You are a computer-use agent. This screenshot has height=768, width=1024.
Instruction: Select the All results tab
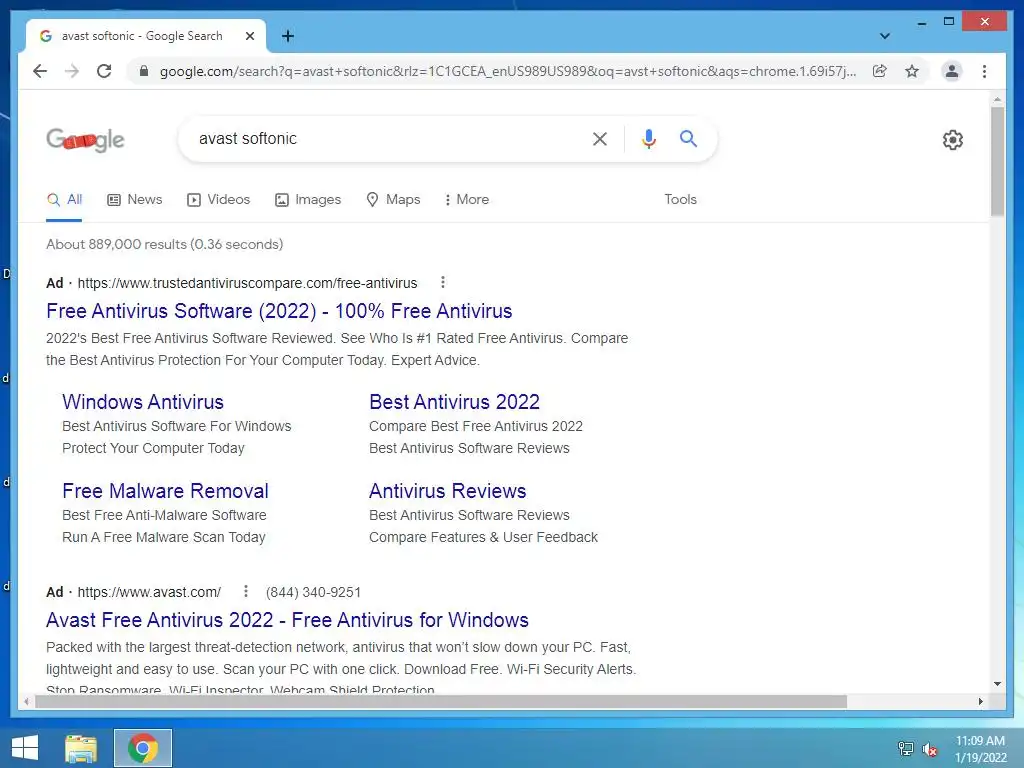pyautogui.click(x=64, y=200)
